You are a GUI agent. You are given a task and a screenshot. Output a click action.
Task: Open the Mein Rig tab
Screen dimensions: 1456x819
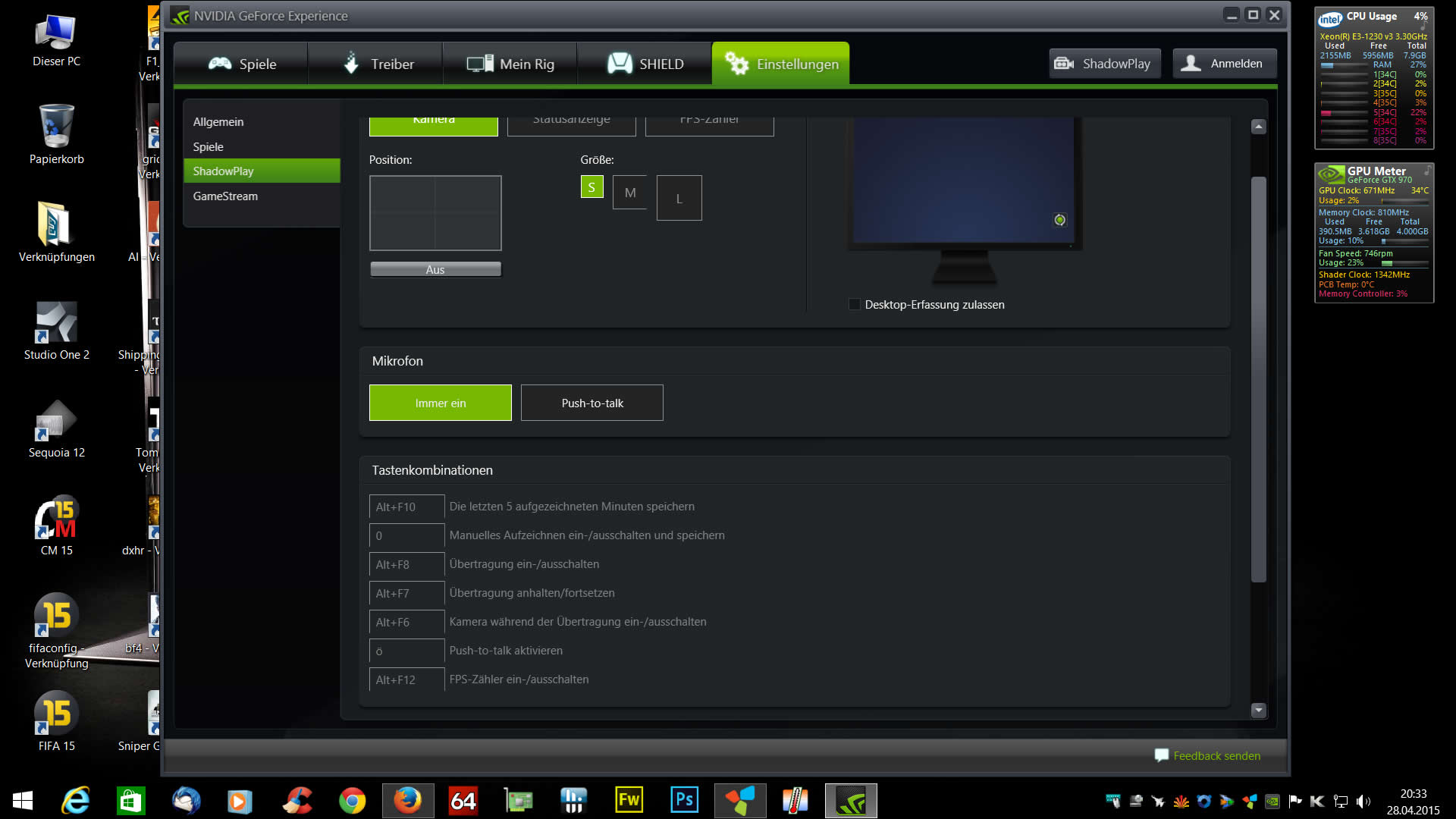tap(510, 64)
